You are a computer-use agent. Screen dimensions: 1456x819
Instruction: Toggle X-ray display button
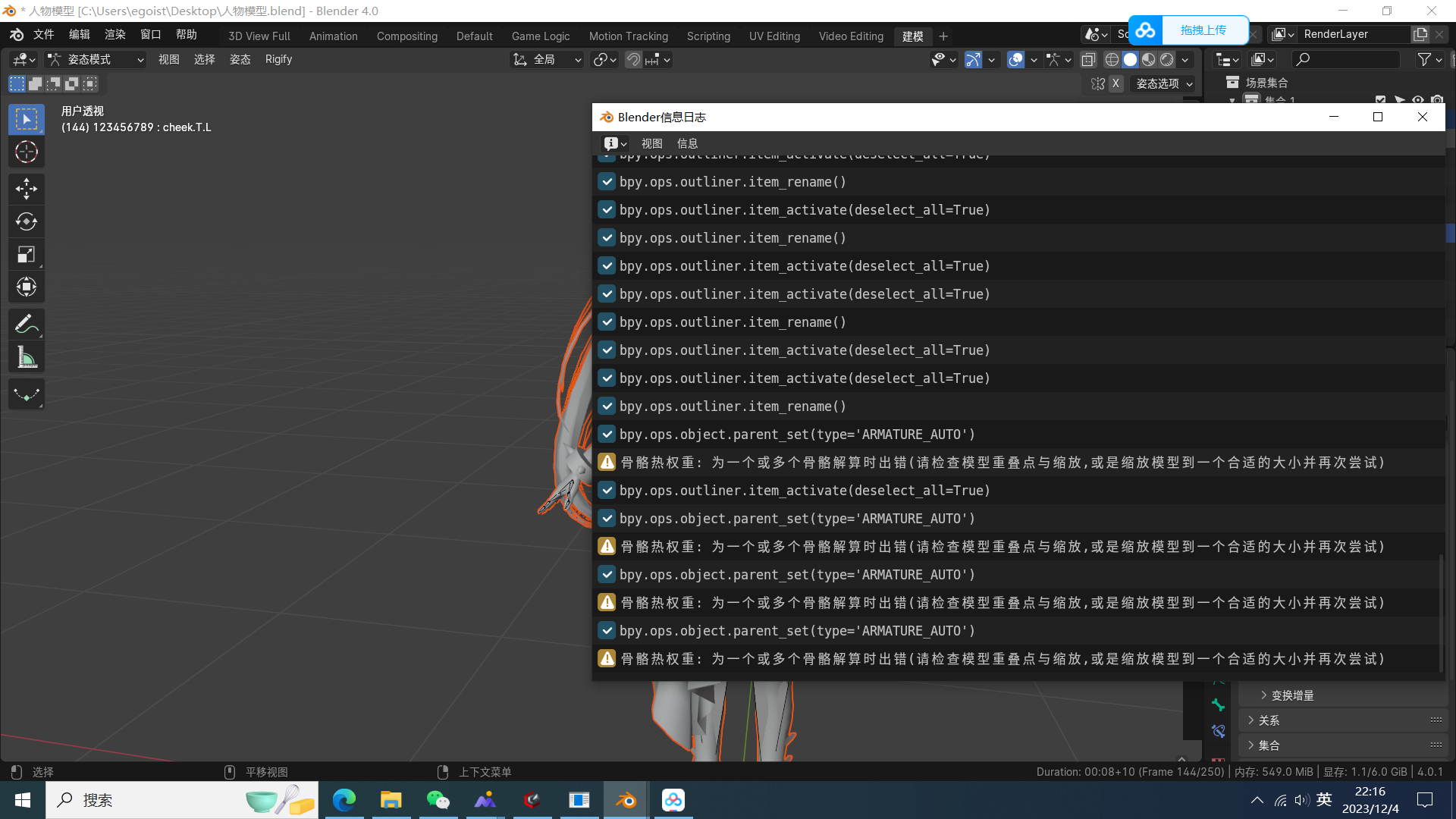click(1088, 59)
